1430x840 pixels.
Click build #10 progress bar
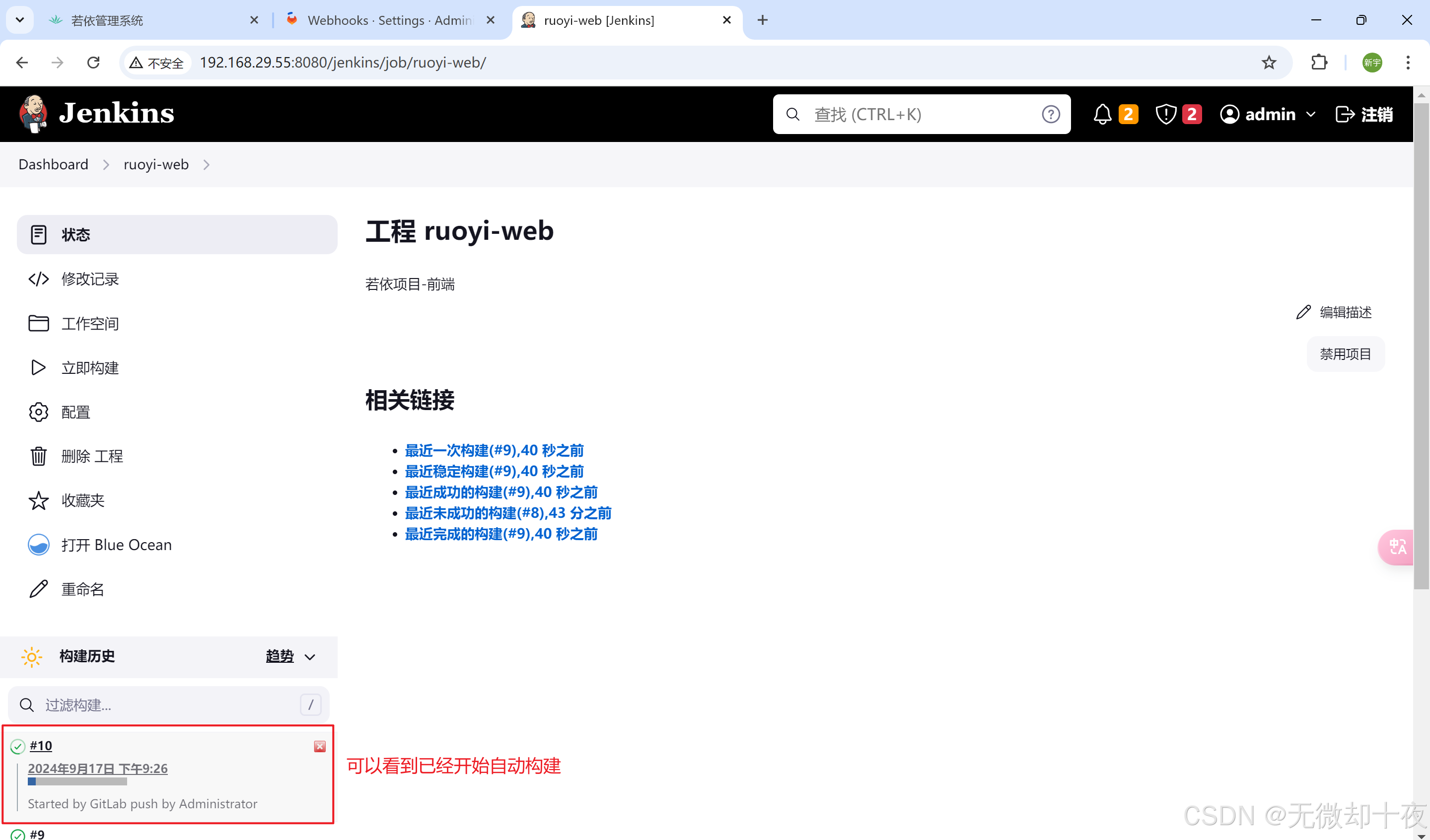(x=77, y=781)
